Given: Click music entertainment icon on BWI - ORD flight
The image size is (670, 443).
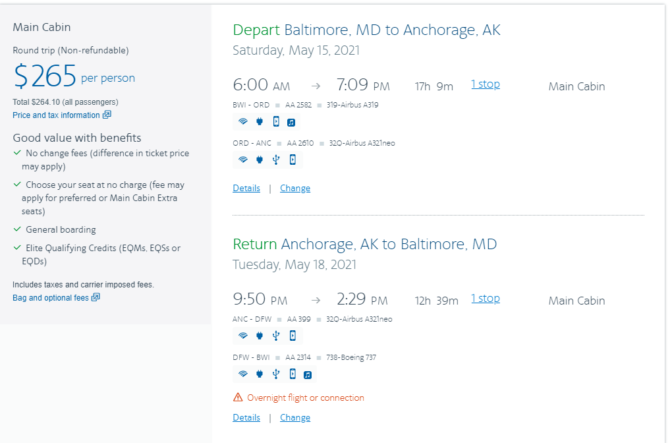Looking at the screenshot, I should click(x=292, y=122).
